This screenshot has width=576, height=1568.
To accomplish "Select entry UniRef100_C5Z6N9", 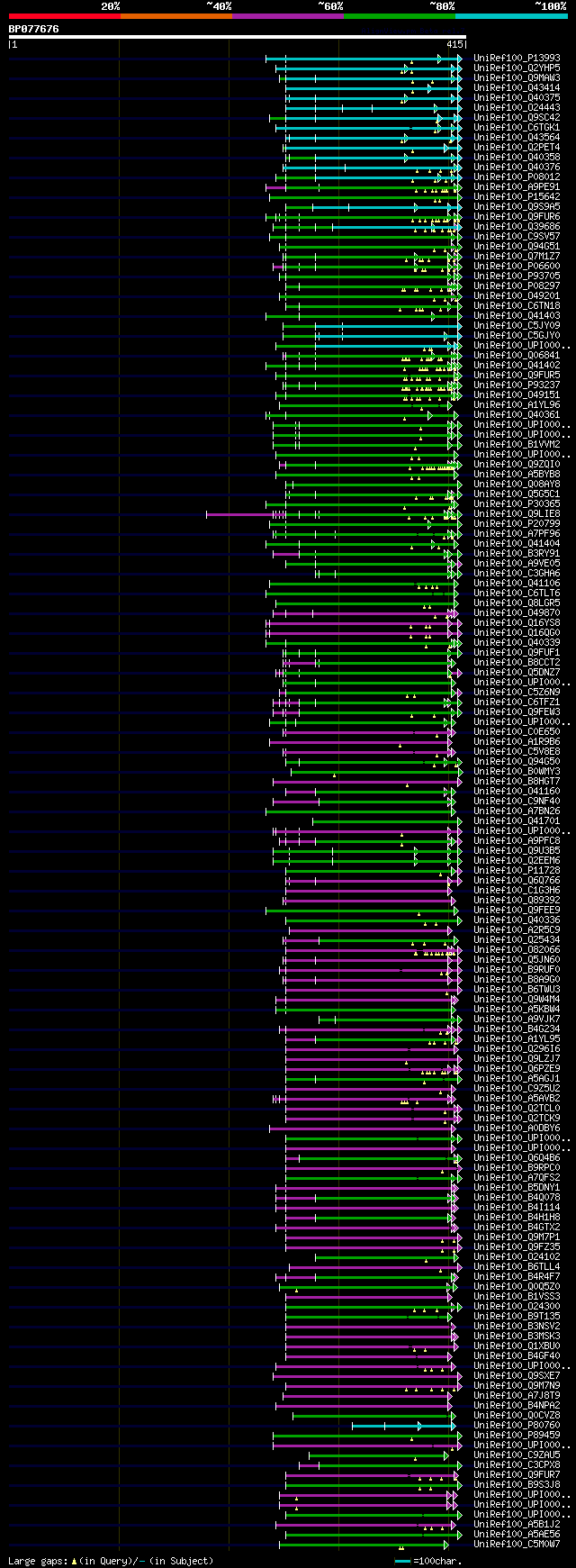I will 517,693.
